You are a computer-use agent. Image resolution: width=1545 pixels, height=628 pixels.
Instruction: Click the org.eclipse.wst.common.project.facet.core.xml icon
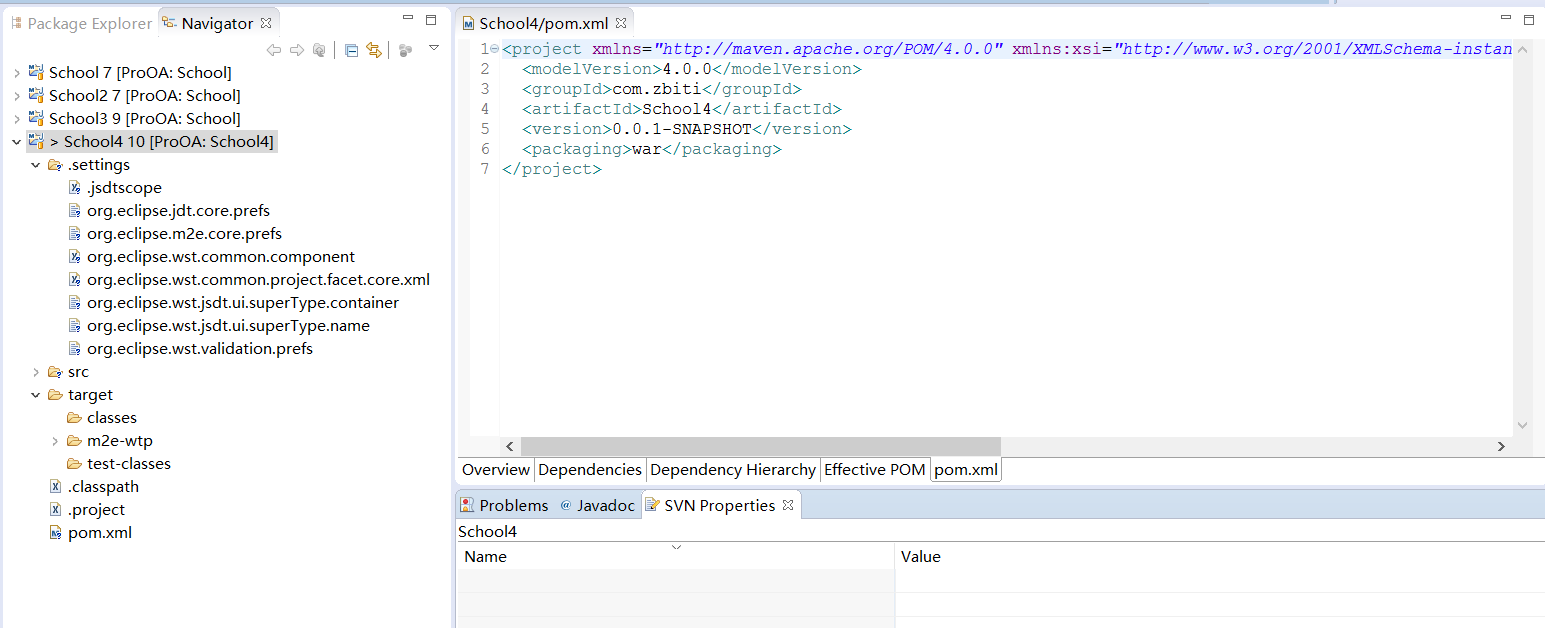(x=74, y=280)
